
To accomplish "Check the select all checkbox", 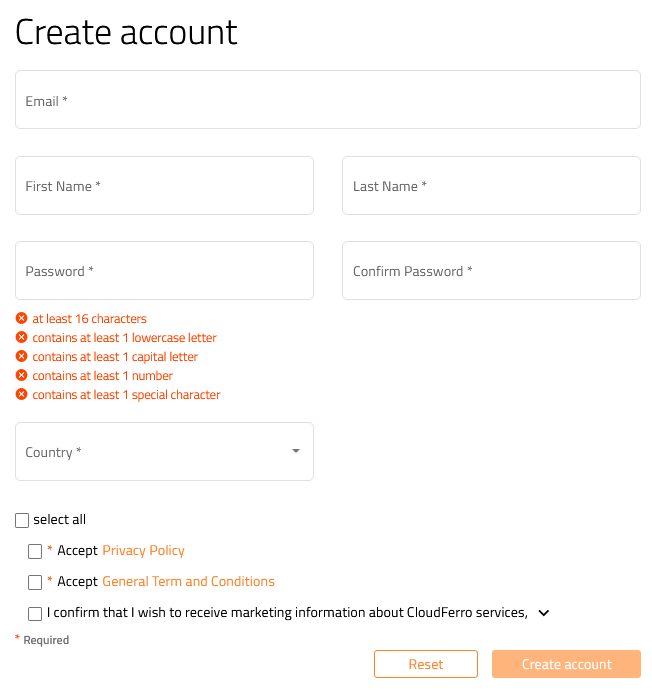I will 22,520.
